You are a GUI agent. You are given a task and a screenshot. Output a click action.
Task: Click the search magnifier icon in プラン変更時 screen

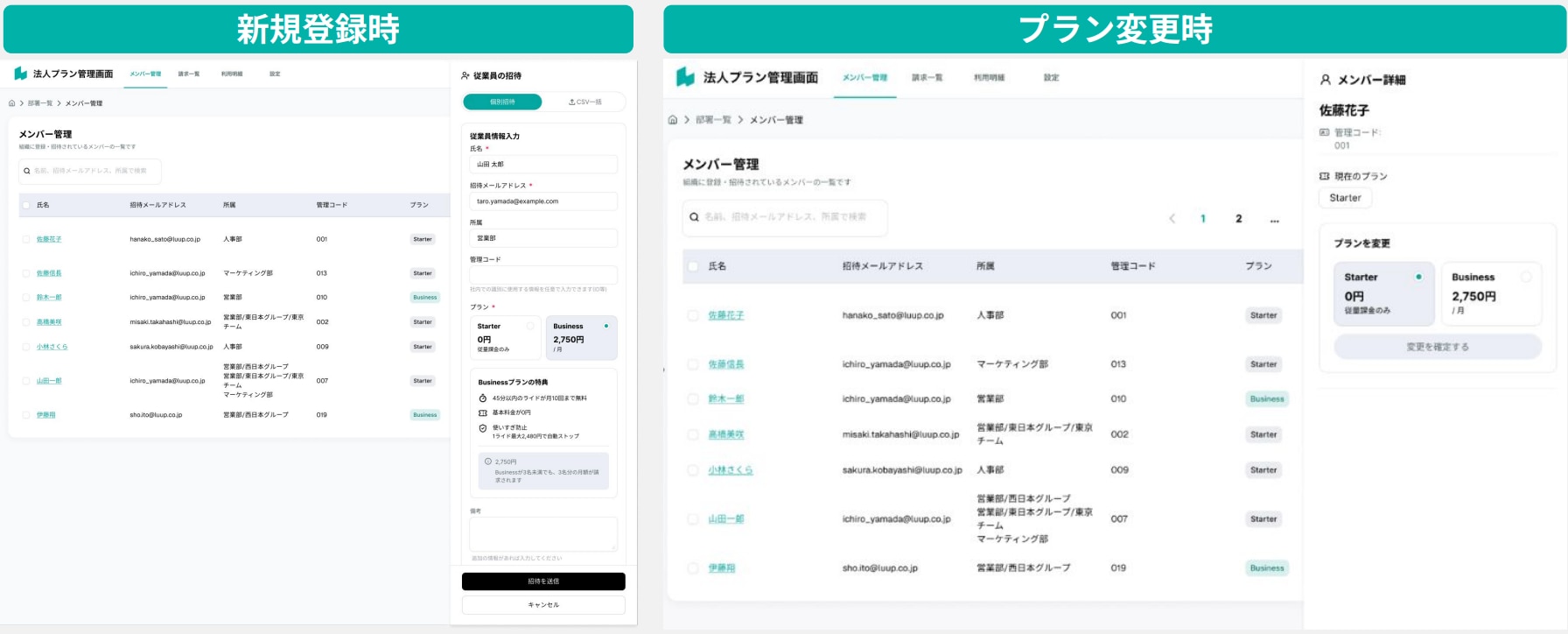694,217
